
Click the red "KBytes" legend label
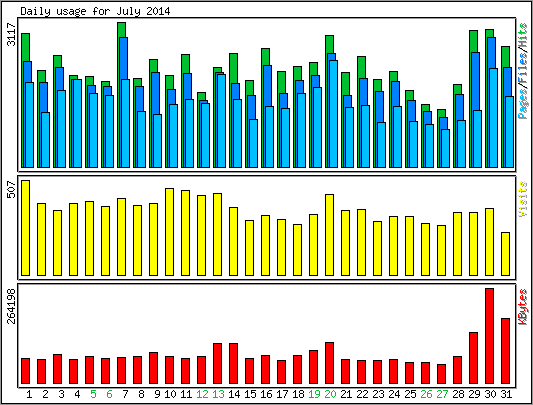pyautogui.click(x=523, y=307)
